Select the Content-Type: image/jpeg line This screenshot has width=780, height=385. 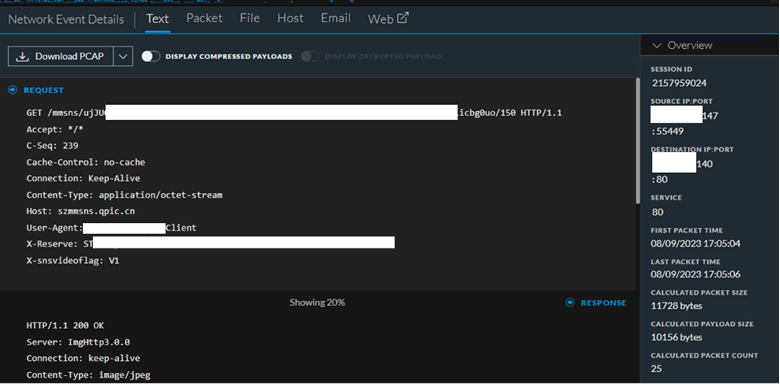point(88,375)
